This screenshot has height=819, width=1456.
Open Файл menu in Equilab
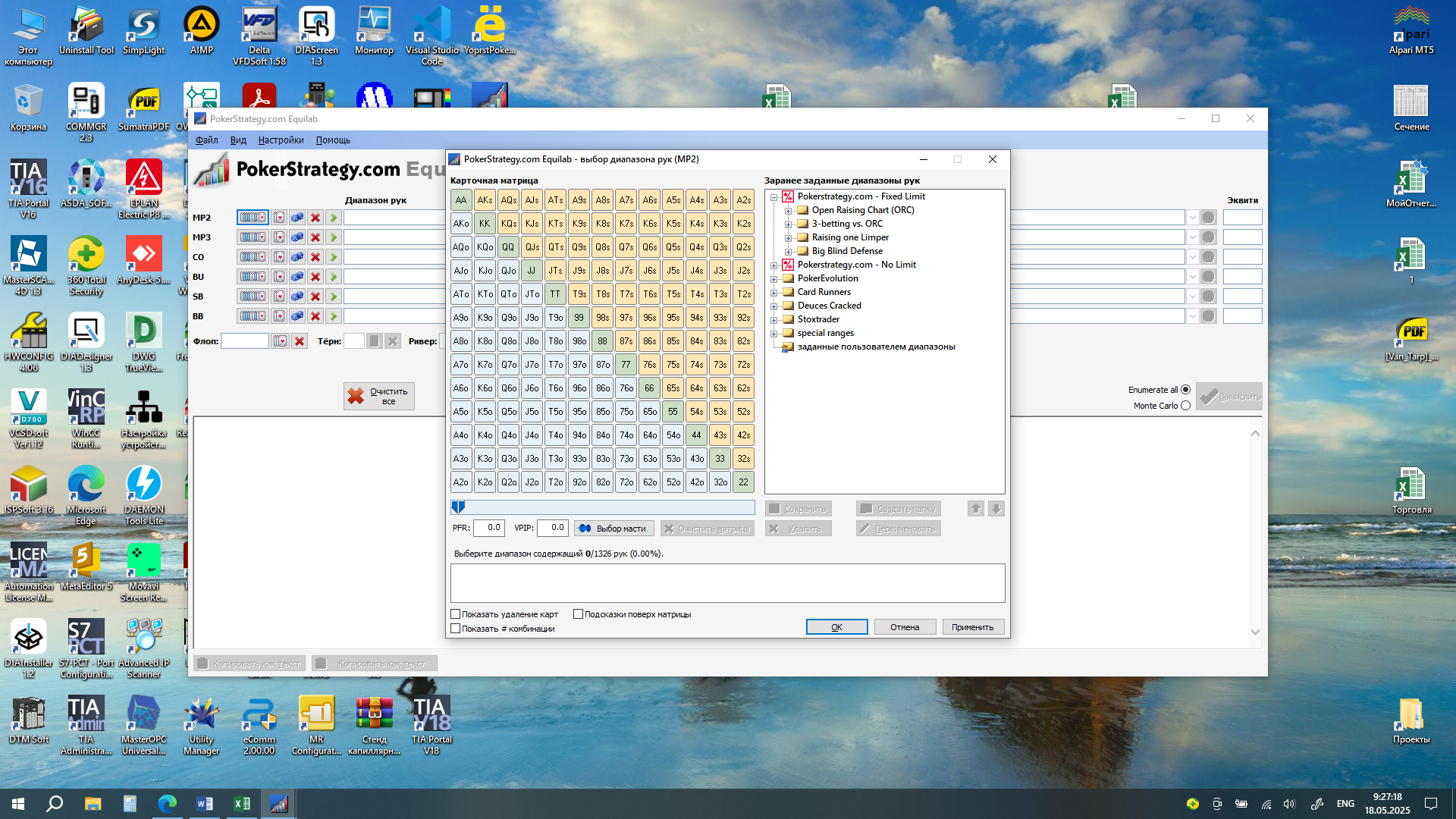pos(206,140)
